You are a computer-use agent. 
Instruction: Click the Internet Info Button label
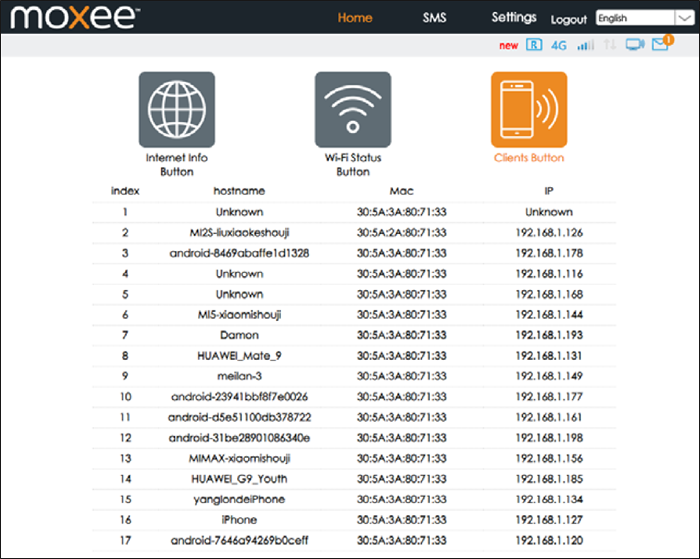pyautogui.click(x=177, y=164)
